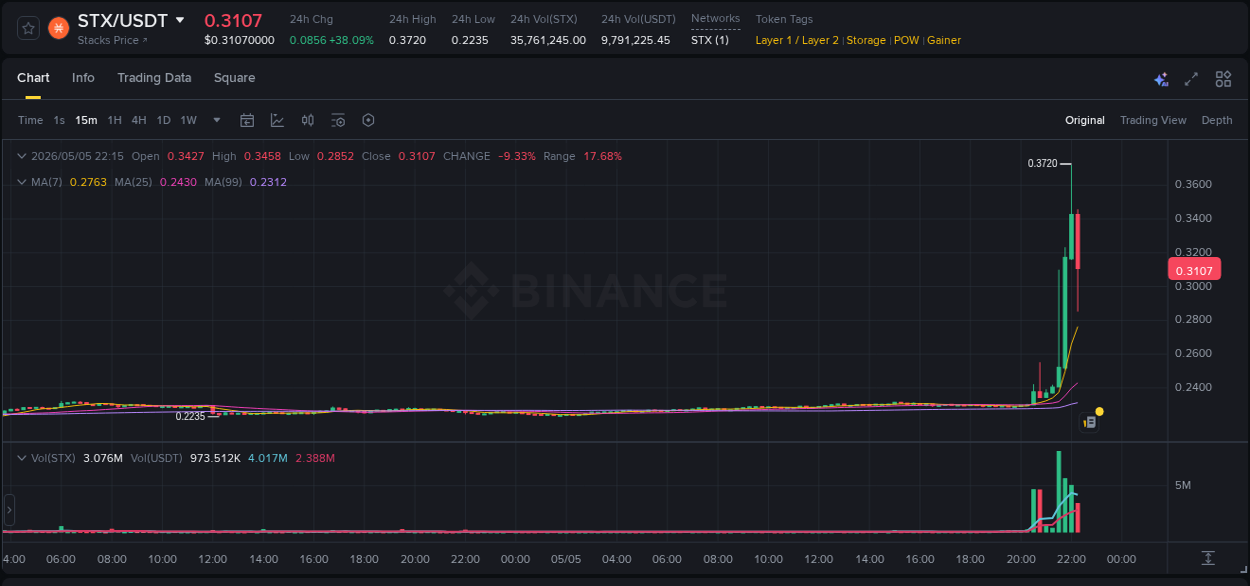Screen dimensions: 1250x586
Task: Collapse the OHLC info row chevron
Action: click(x=22, y=156)
